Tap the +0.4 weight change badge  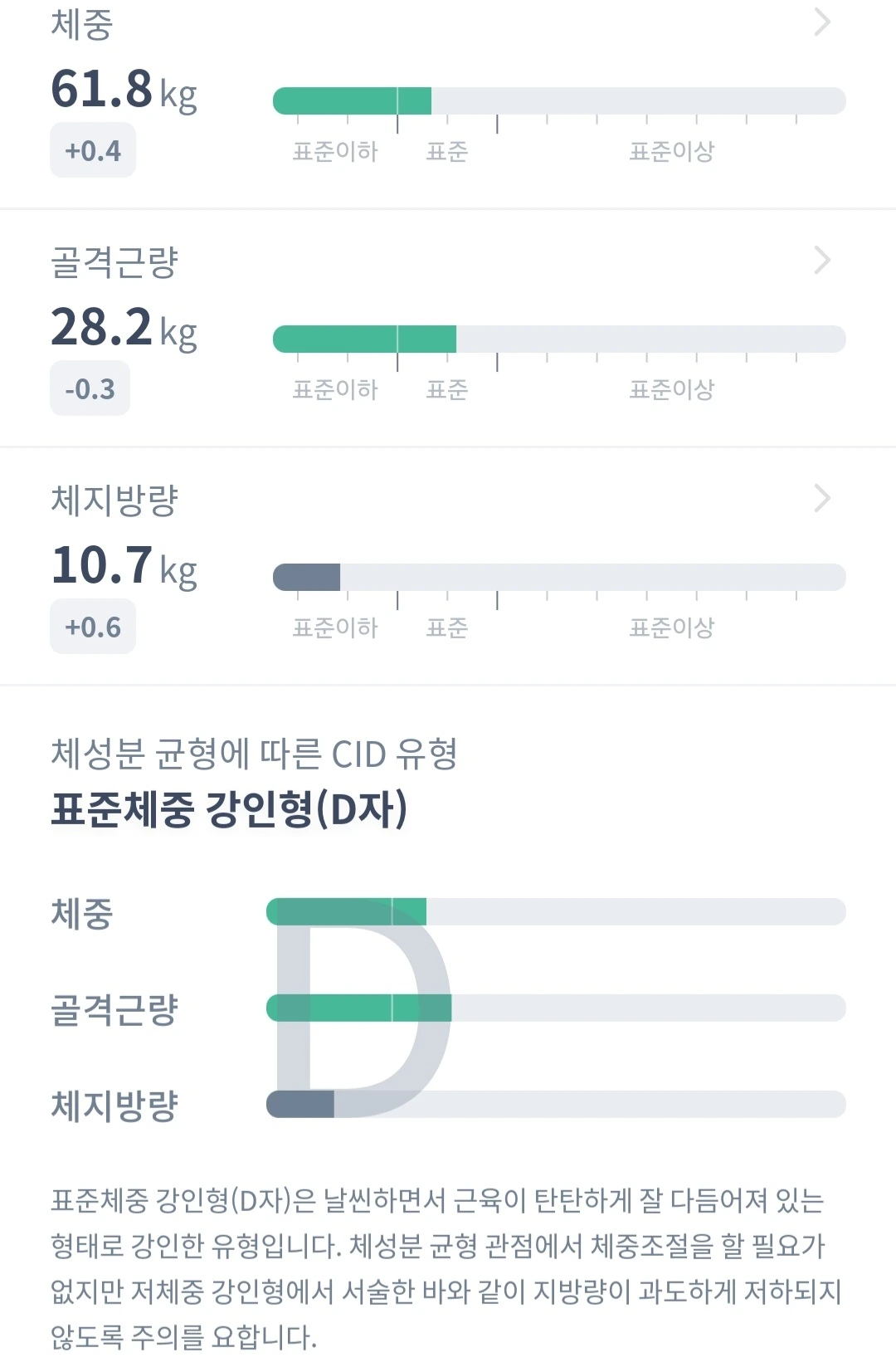pyautogui.click(x=93, y=150)
